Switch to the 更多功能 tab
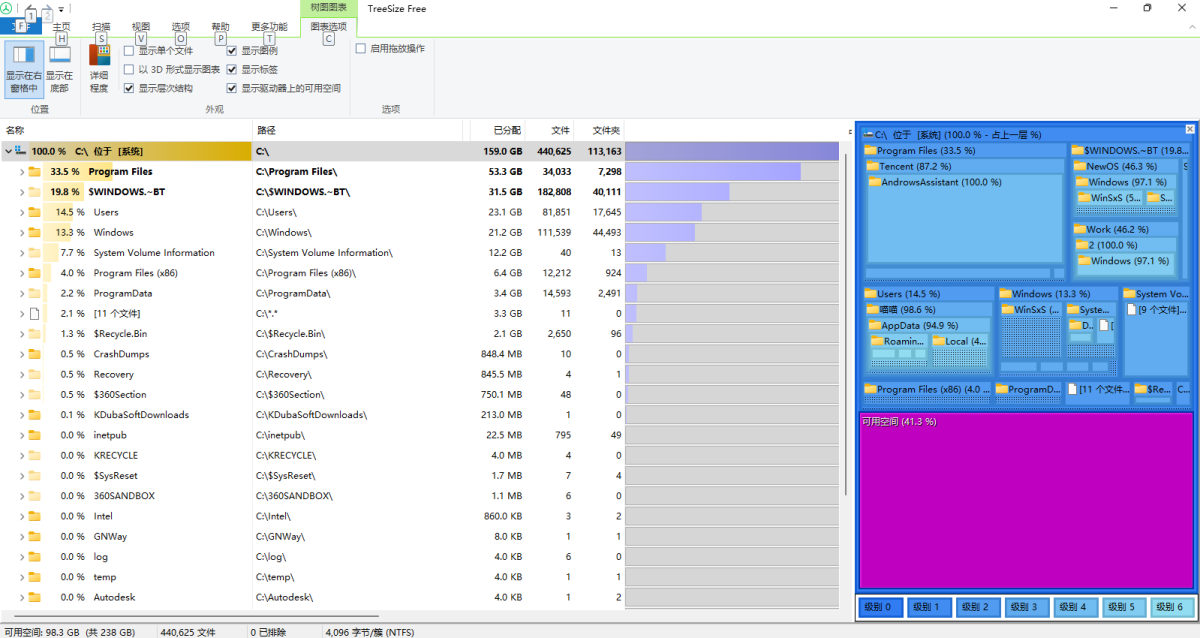The height and width of the screenshot is (638, 1200). [268, 27]
